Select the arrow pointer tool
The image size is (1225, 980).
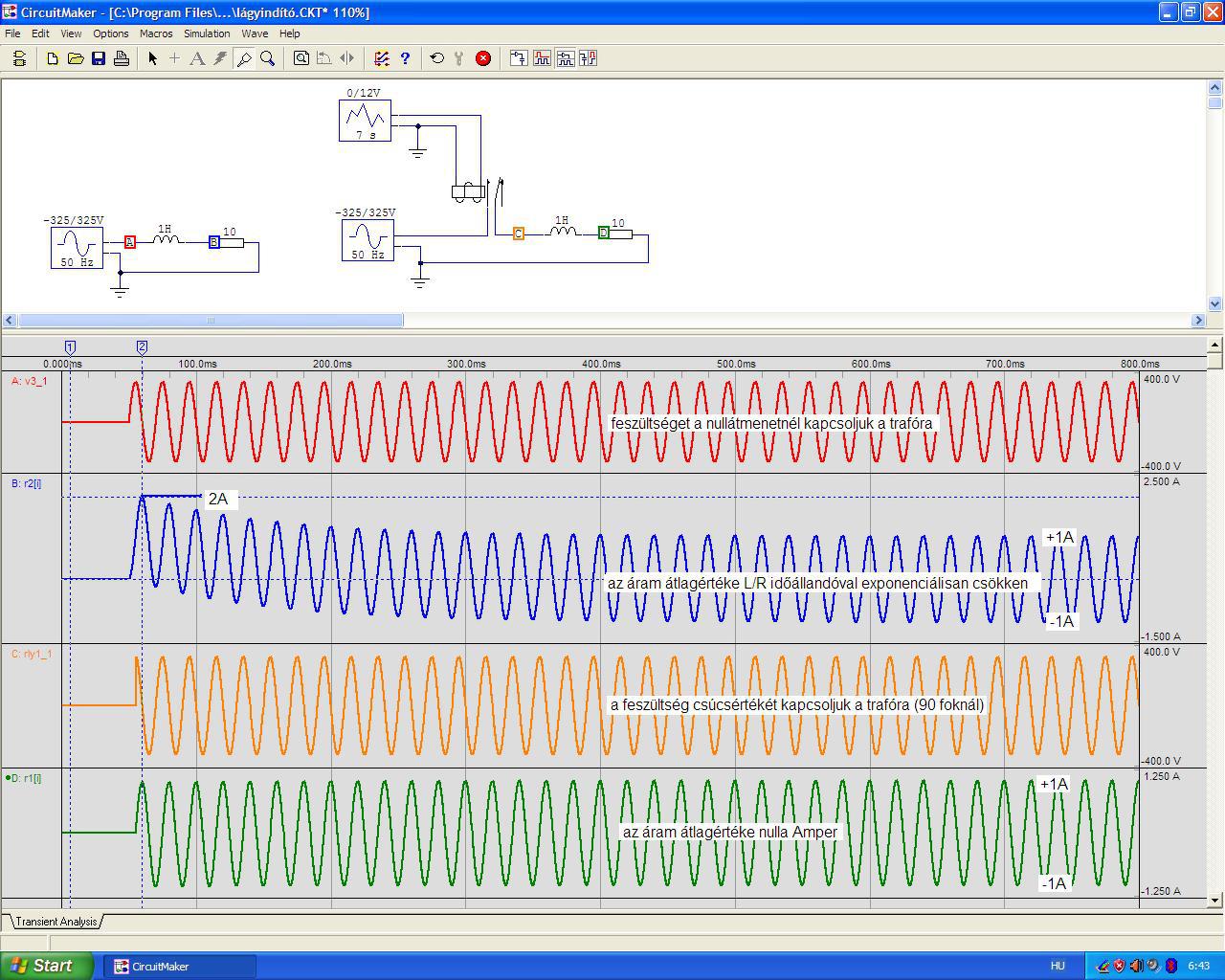pyautogui.click(x=152, y=58)
